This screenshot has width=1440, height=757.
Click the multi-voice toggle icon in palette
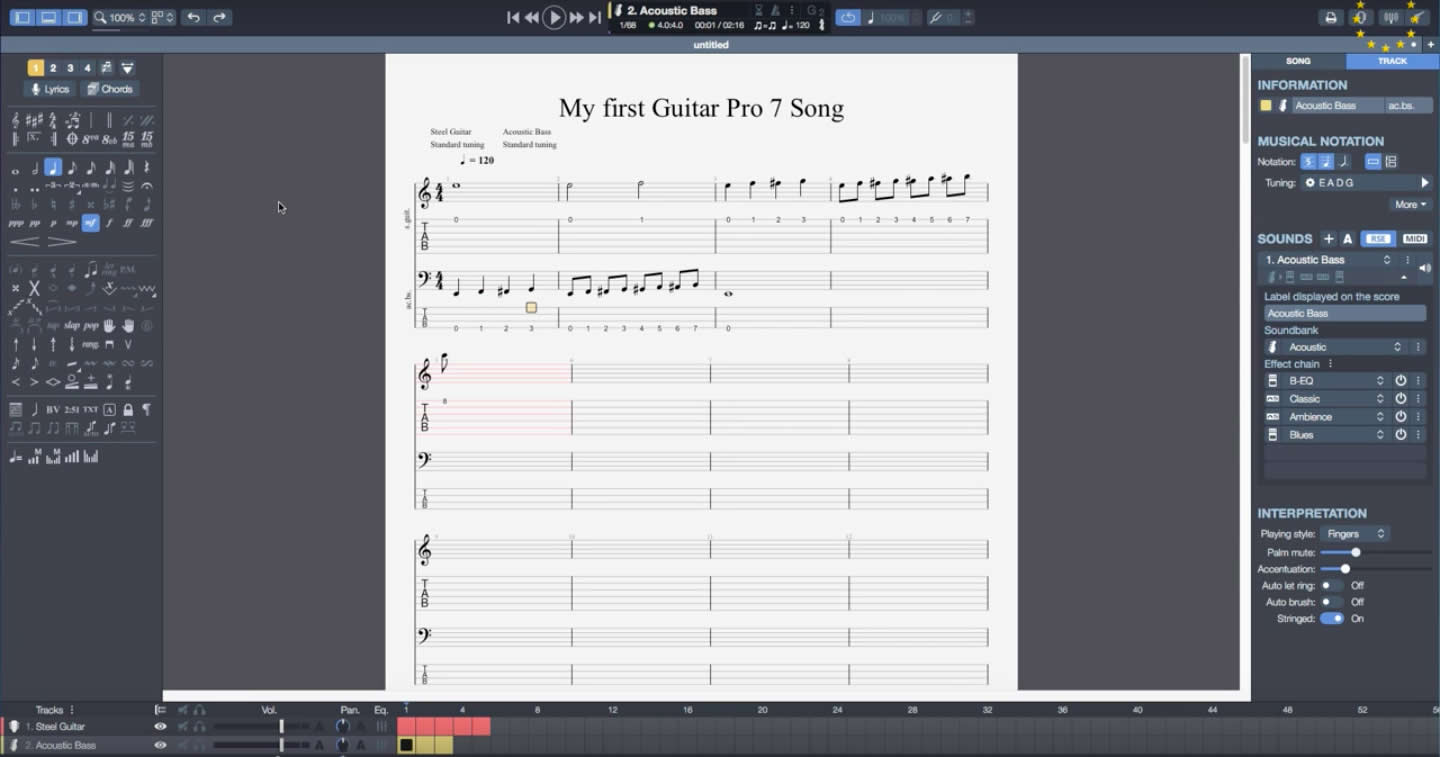(x=107, y=68)
